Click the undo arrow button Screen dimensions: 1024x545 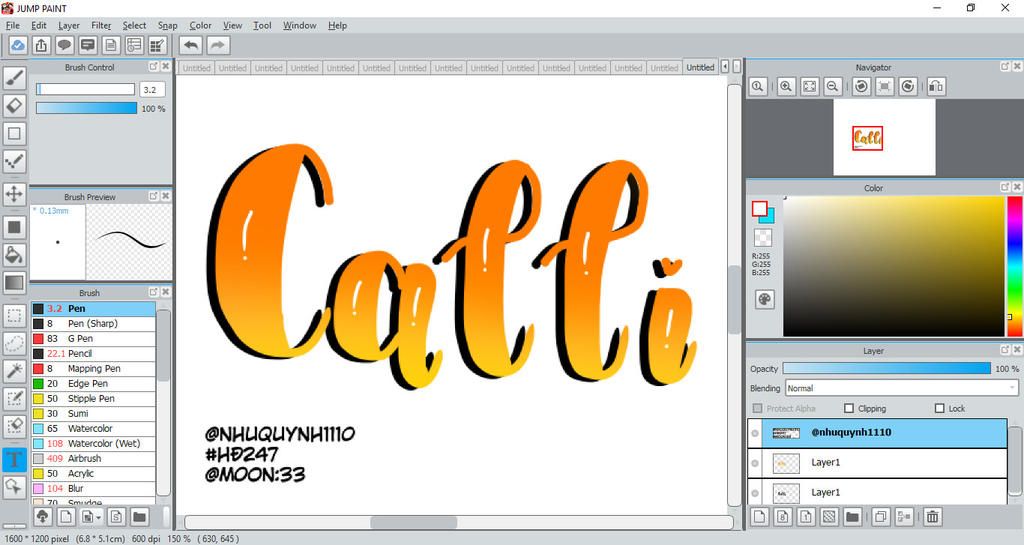pos(191,45)
